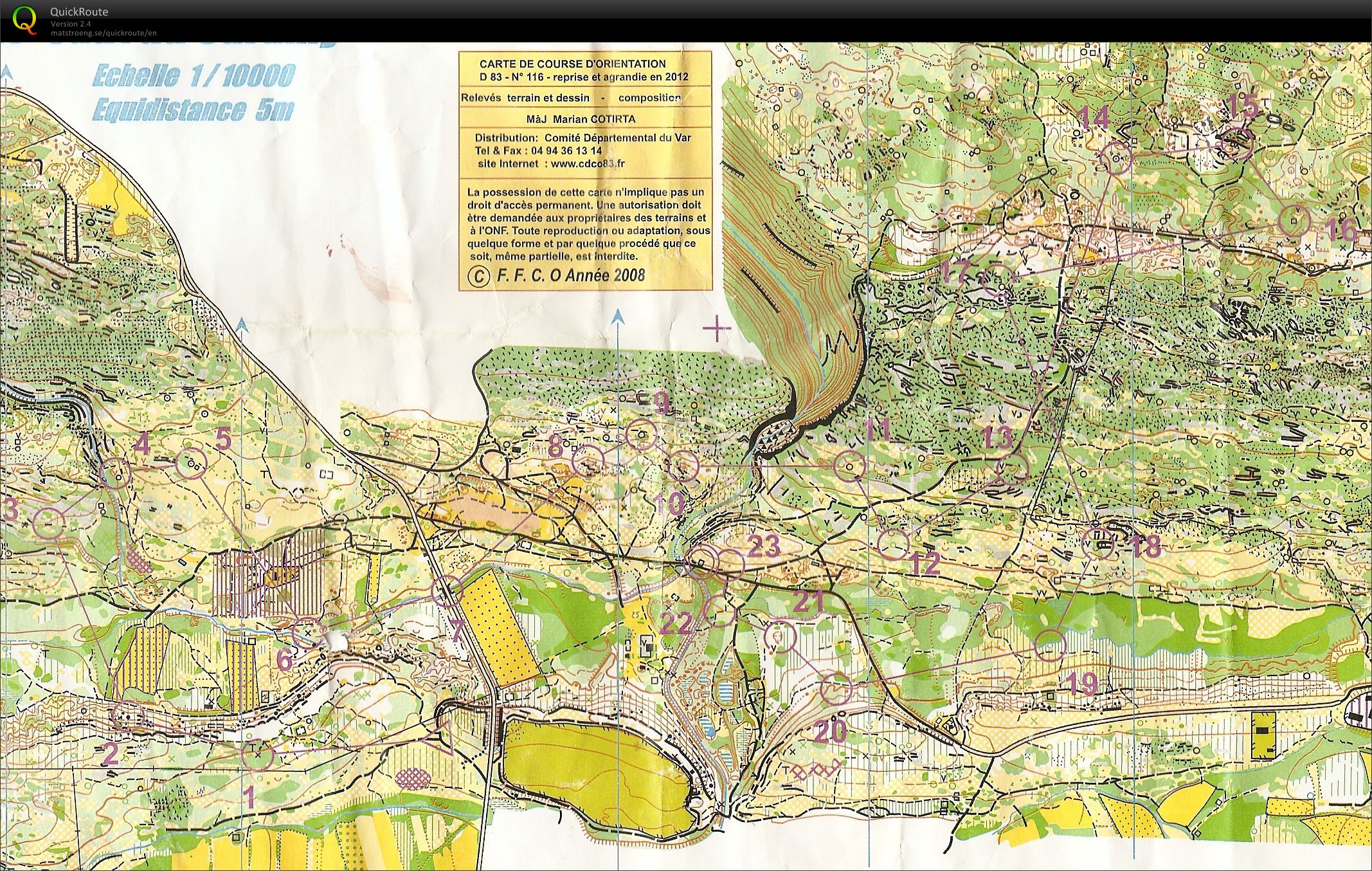1372x871 pixels.
Task: Select control circle 22 on the map
Action: [x=721, y=610]
